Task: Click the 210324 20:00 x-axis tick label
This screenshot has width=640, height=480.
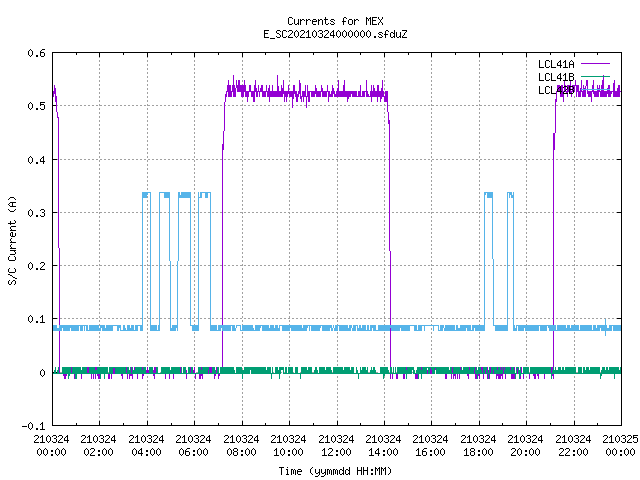Action: pyautogui.click(x=525, y=446)
